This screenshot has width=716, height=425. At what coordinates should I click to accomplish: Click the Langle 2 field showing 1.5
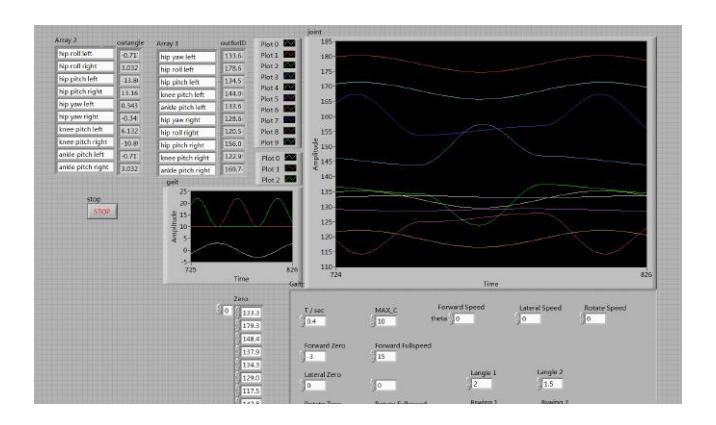[552, 384]
